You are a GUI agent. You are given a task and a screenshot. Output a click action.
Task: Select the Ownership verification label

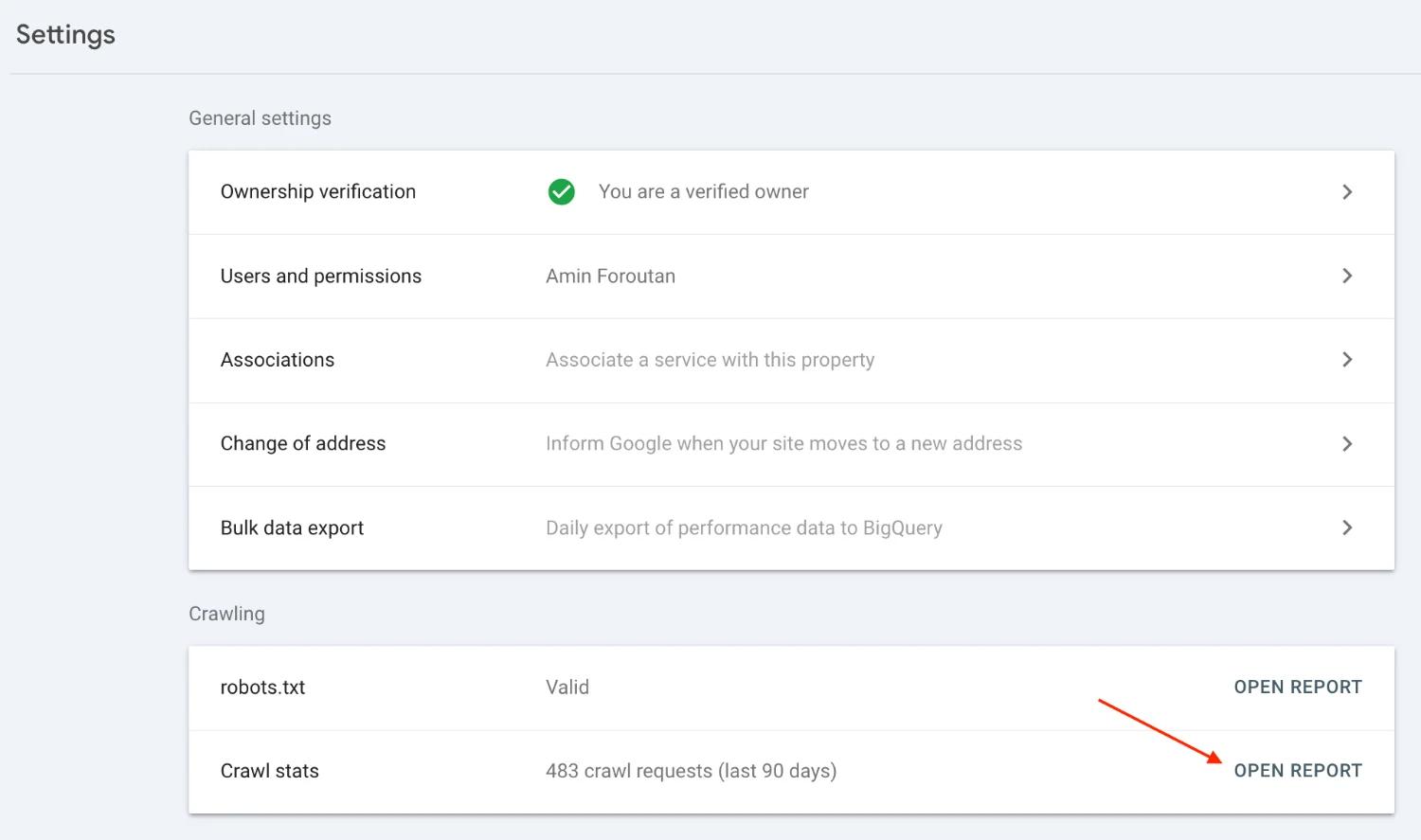click(317, 192)
